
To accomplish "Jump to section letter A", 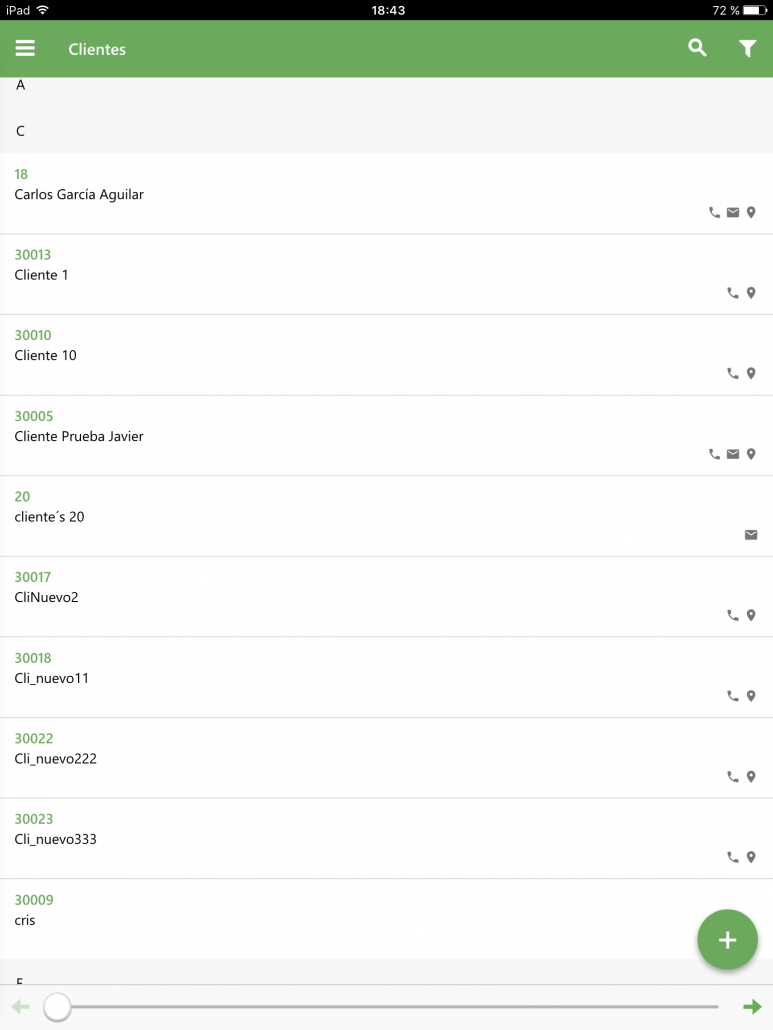I will point(20,85).
